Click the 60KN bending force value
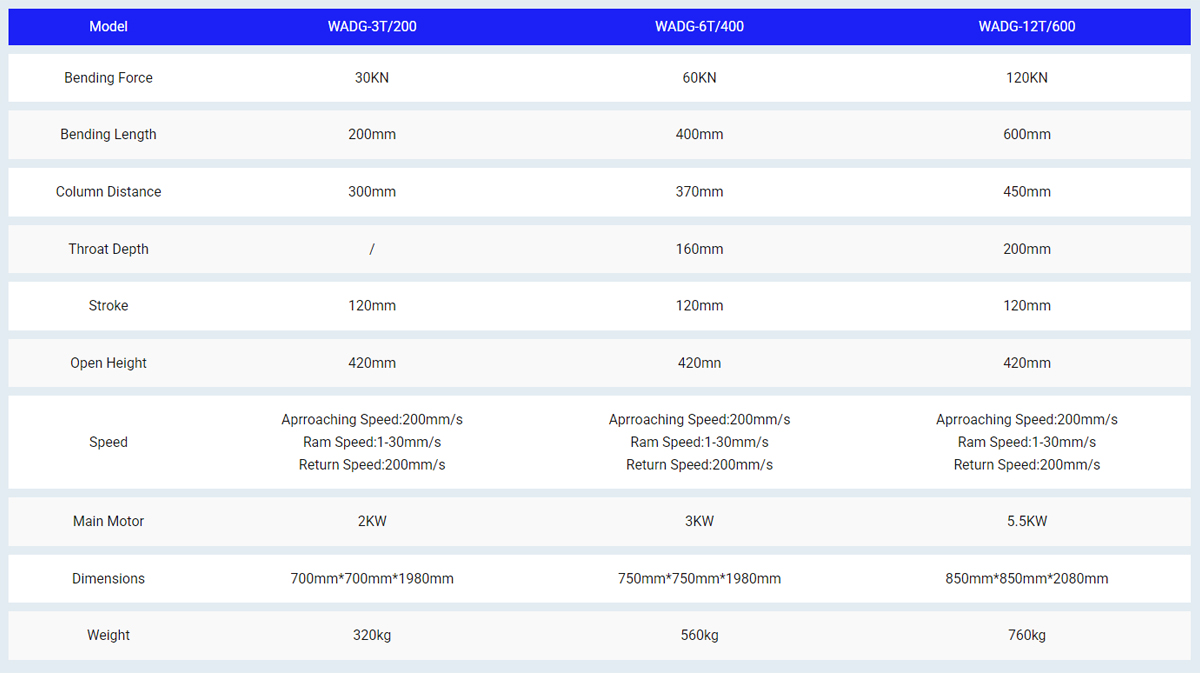Image resolution: width=1200 pixels, height=673 pixels. (x=699, y=78)
